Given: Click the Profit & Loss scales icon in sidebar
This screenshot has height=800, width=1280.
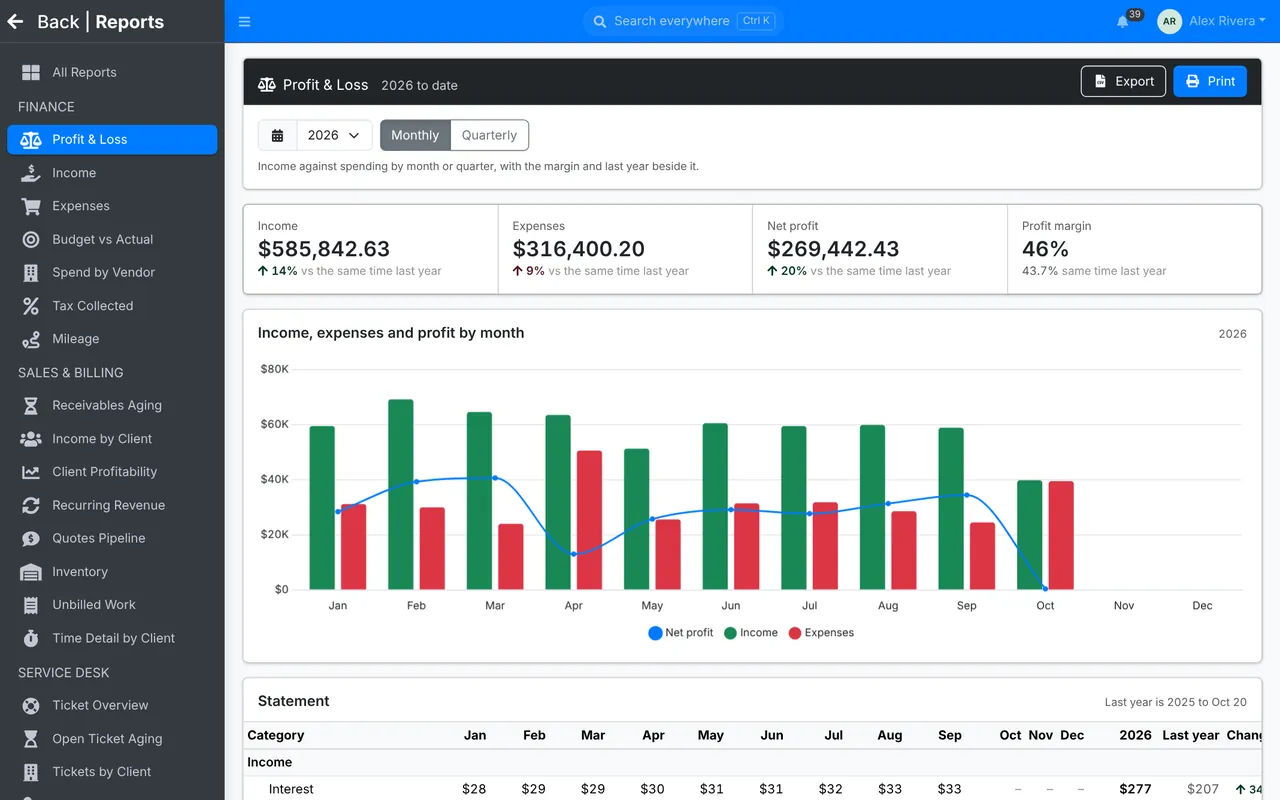Looking at the screenshot, I should click(31, 139).
